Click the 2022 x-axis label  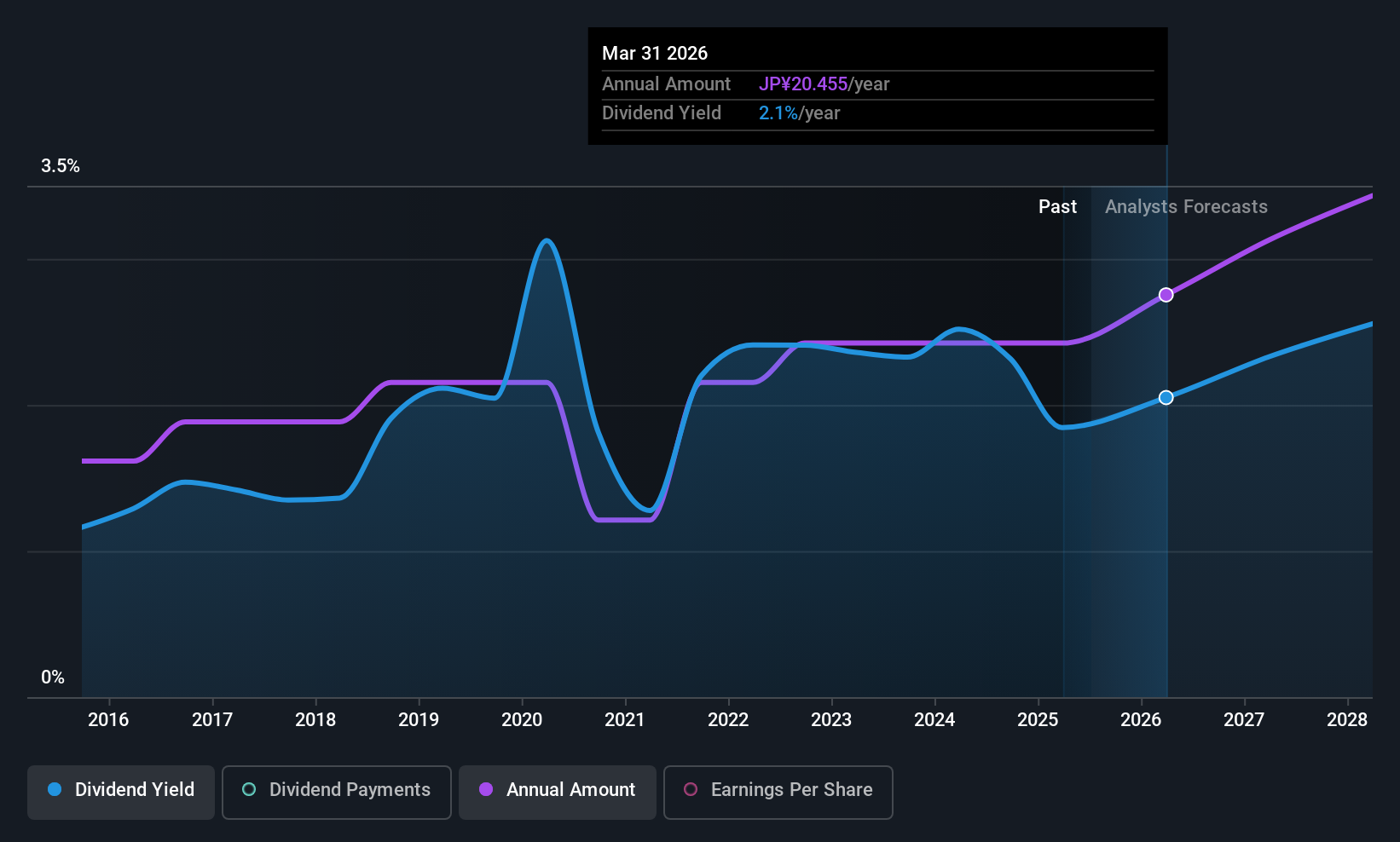coord(728,720)
